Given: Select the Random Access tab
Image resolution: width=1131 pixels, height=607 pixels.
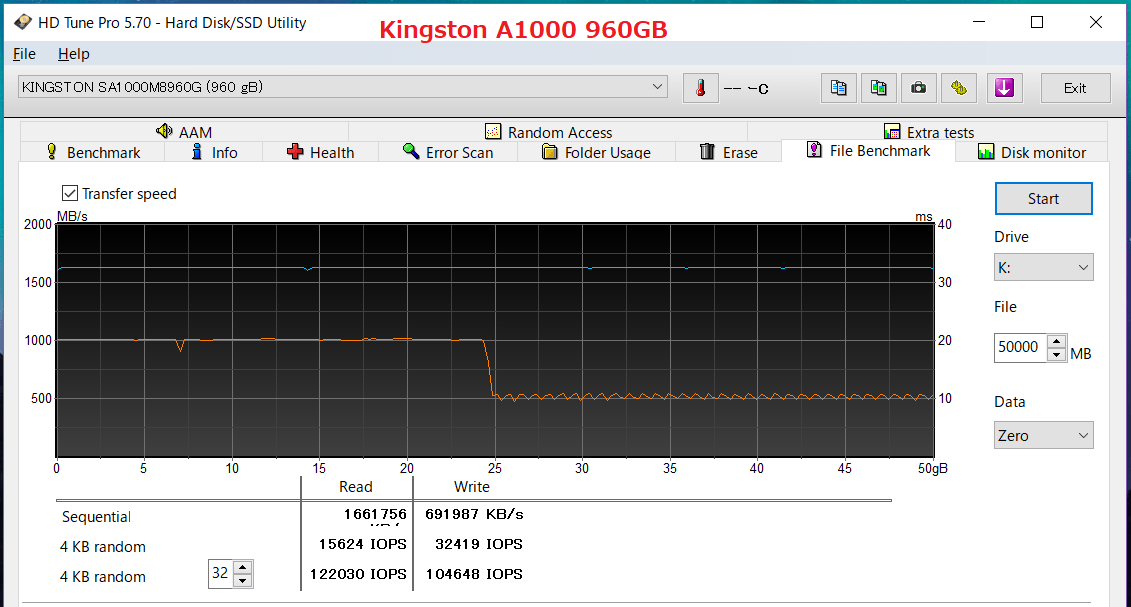Looking at the screenshot, I should [x=548, y=132].
